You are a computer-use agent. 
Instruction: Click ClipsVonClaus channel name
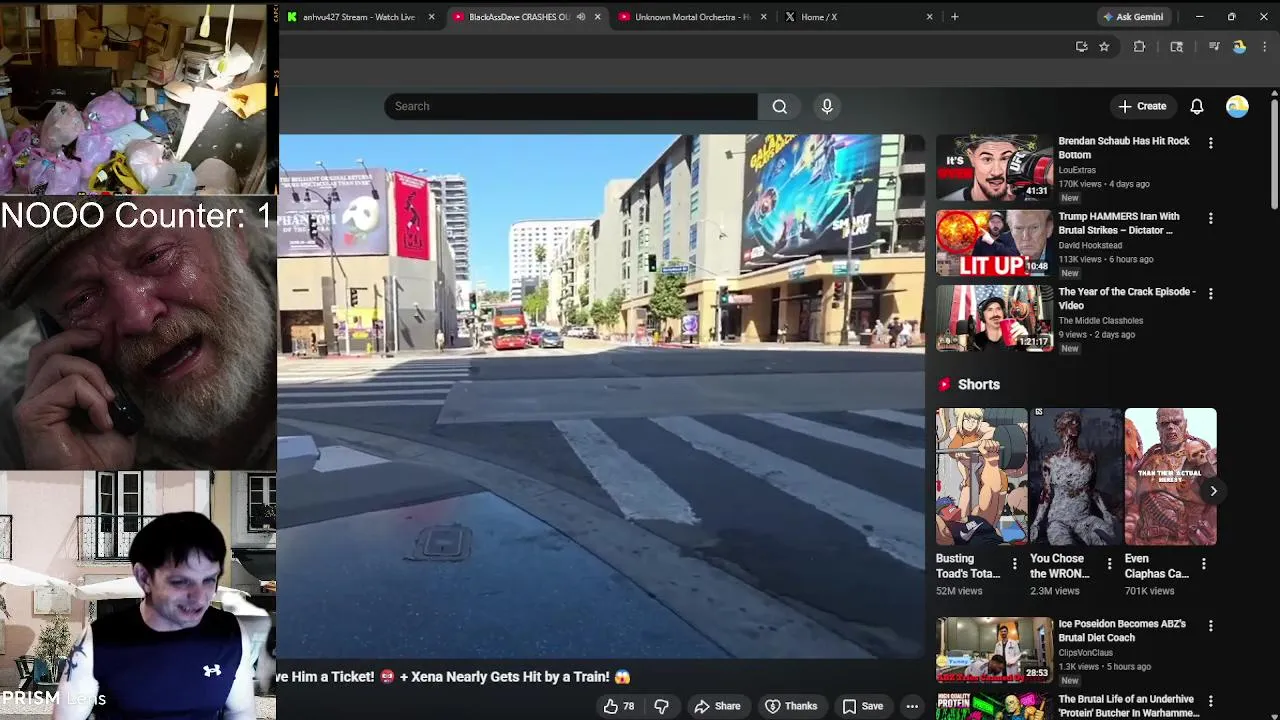point(1085,653)
